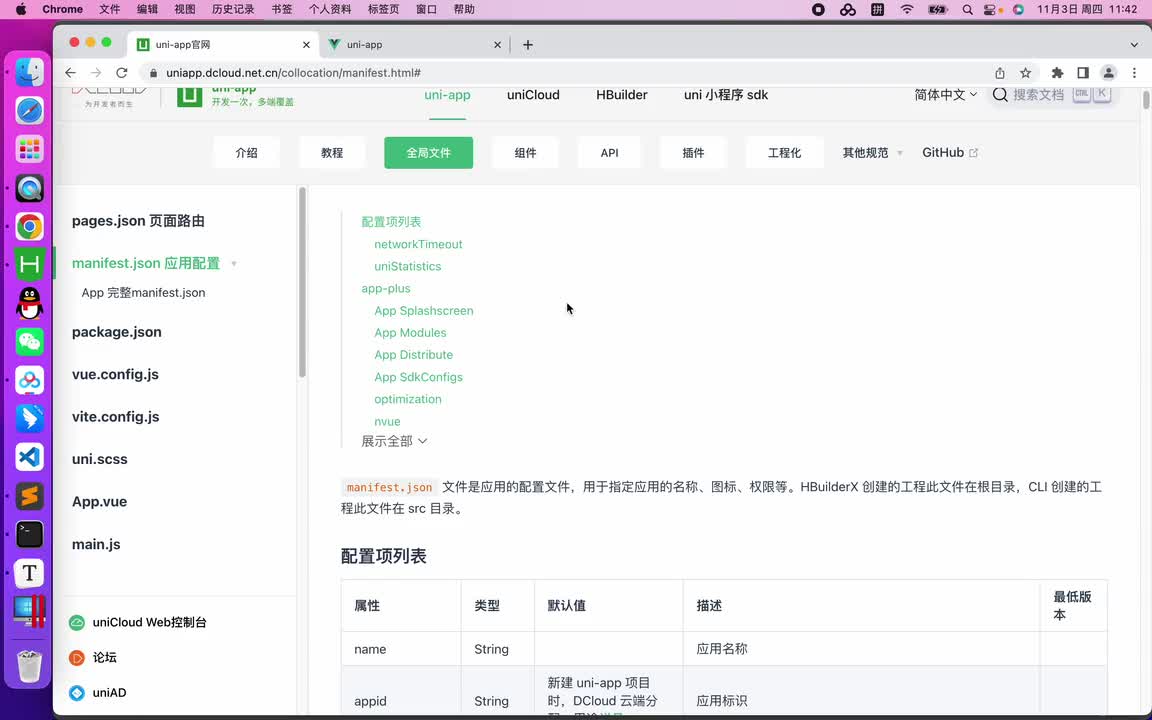Open WeChat from the dock
This screenshot has height=720, width=1152.
coord(29,342)
